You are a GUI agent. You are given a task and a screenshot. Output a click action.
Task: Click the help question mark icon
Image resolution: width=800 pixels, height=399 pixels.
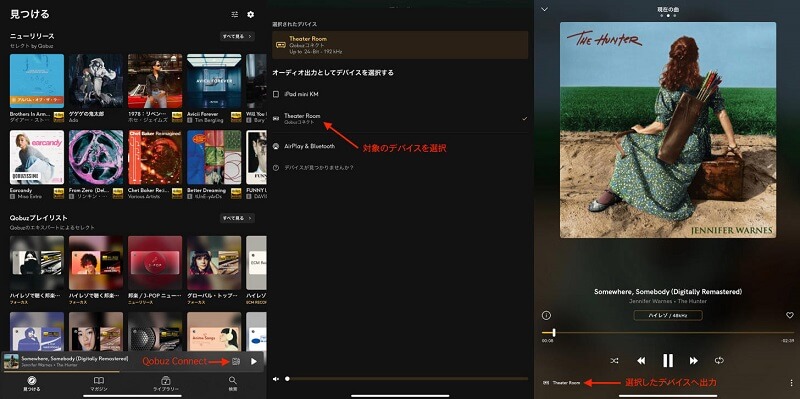pyautogui.click(x=276, y=167)
